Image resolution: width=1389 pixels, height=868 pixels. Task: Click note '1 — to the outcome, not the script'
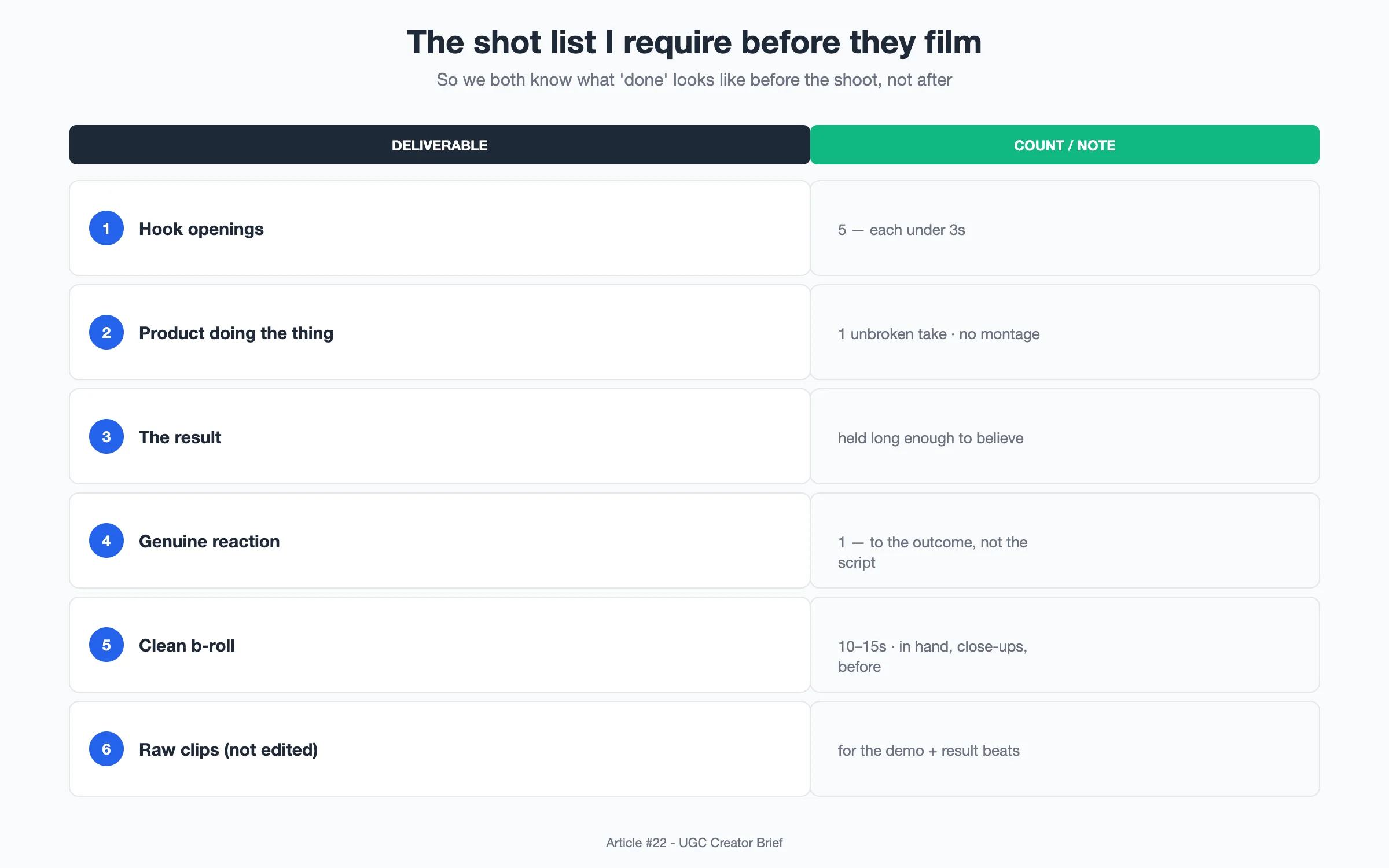pyautogui.click(x=933, y=552)
